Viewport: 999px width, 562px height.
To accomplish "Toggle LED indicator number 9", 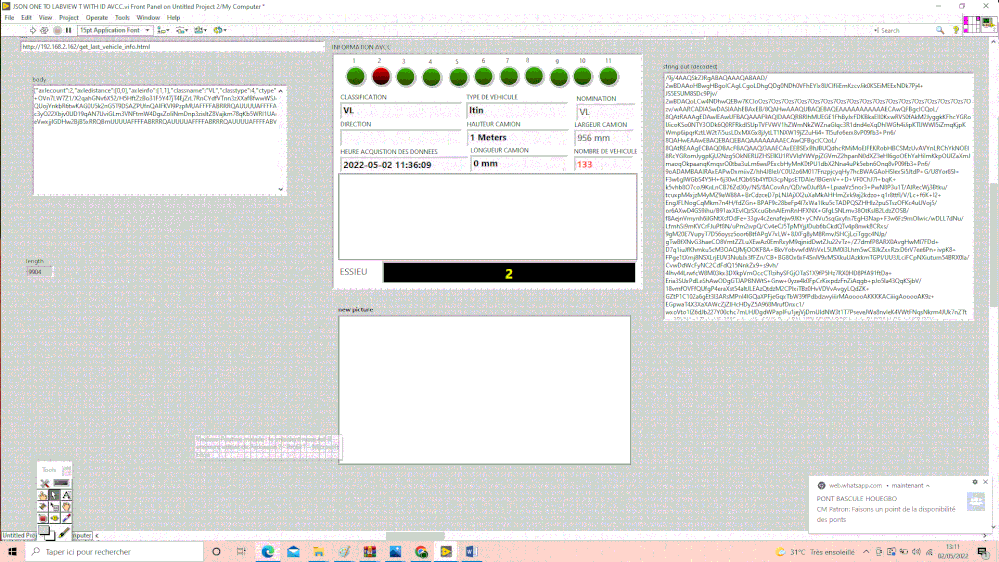I will pos(559,77).
